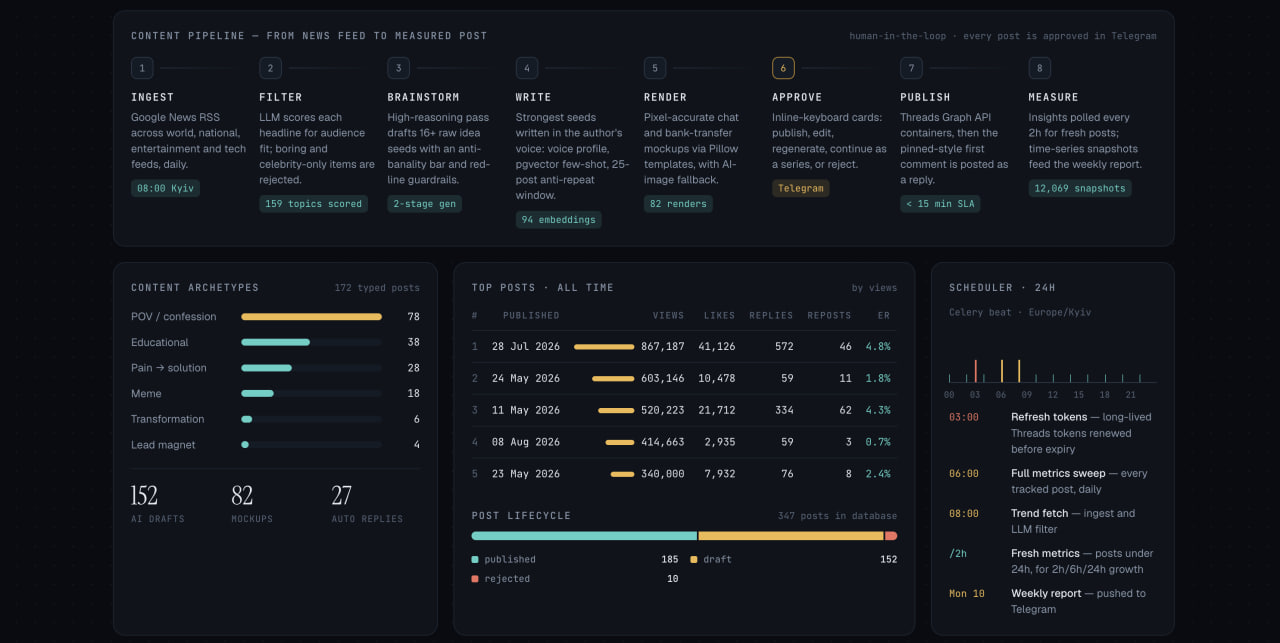This screenshot has width=1280, height=643.
Task: Click the yellow draft segment of lifecycle bar
Action: coord(791,536)
